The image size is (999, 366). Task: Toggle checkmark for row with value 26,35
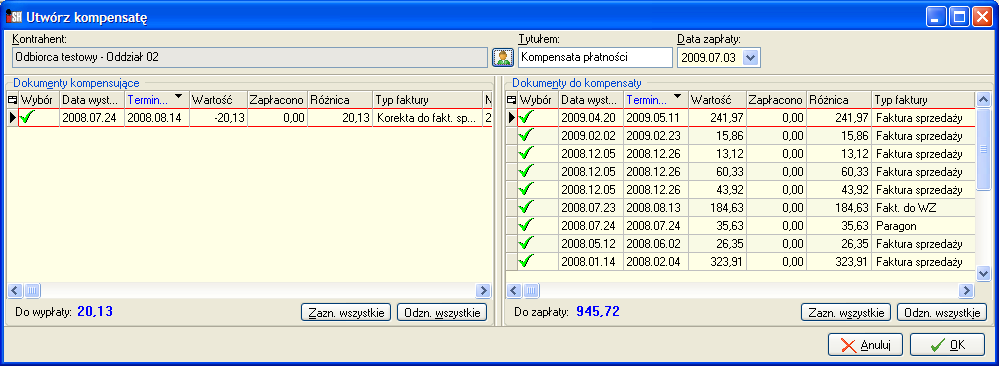(x=527, y=244)
